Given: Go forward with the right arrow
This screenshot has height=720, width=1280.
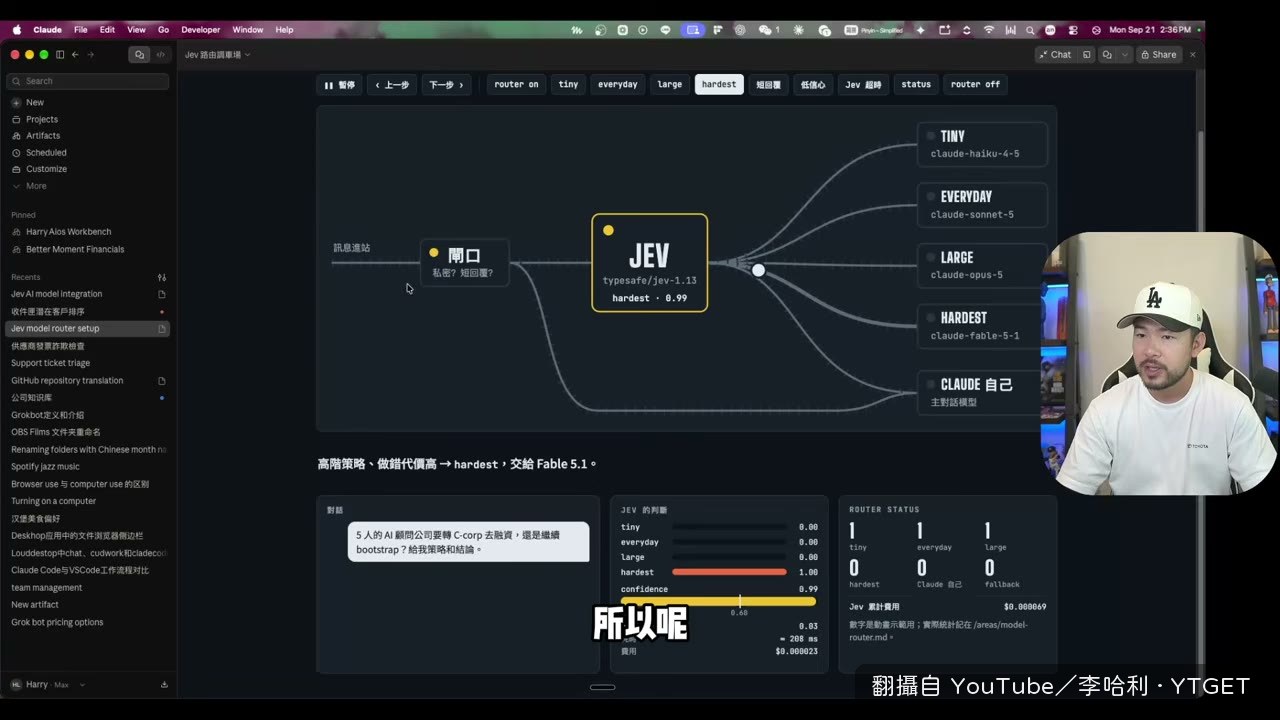Looking at the screenshot, I should [91, 54].
